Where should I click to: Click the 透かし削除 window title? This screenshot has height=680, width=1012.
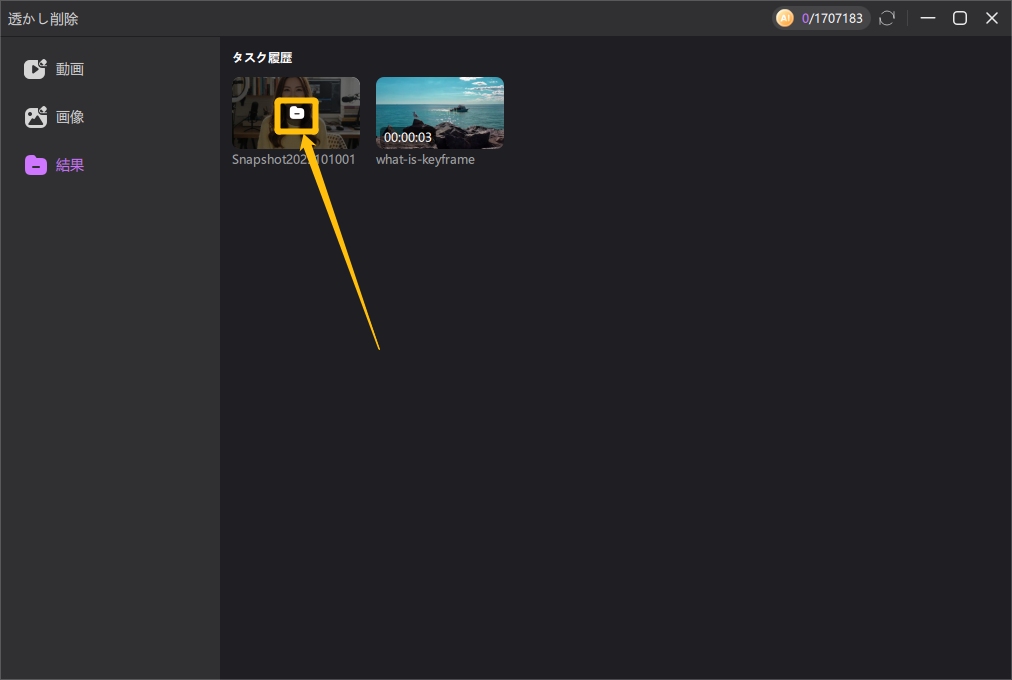43,18
